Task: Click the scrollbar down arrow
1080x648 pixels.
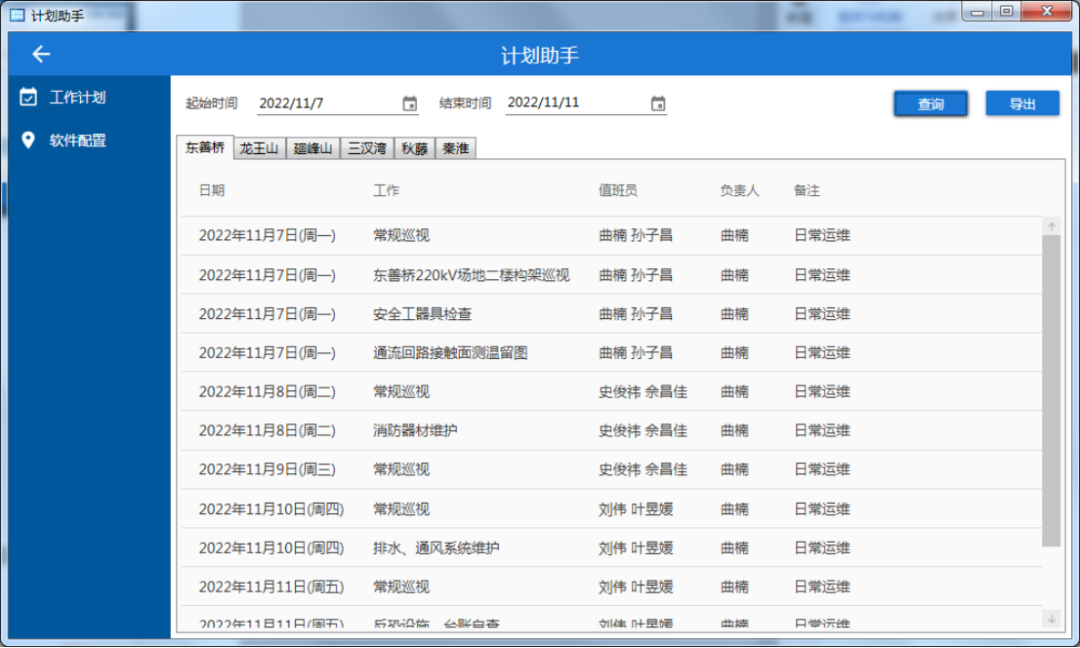Action: point(1051,619)
